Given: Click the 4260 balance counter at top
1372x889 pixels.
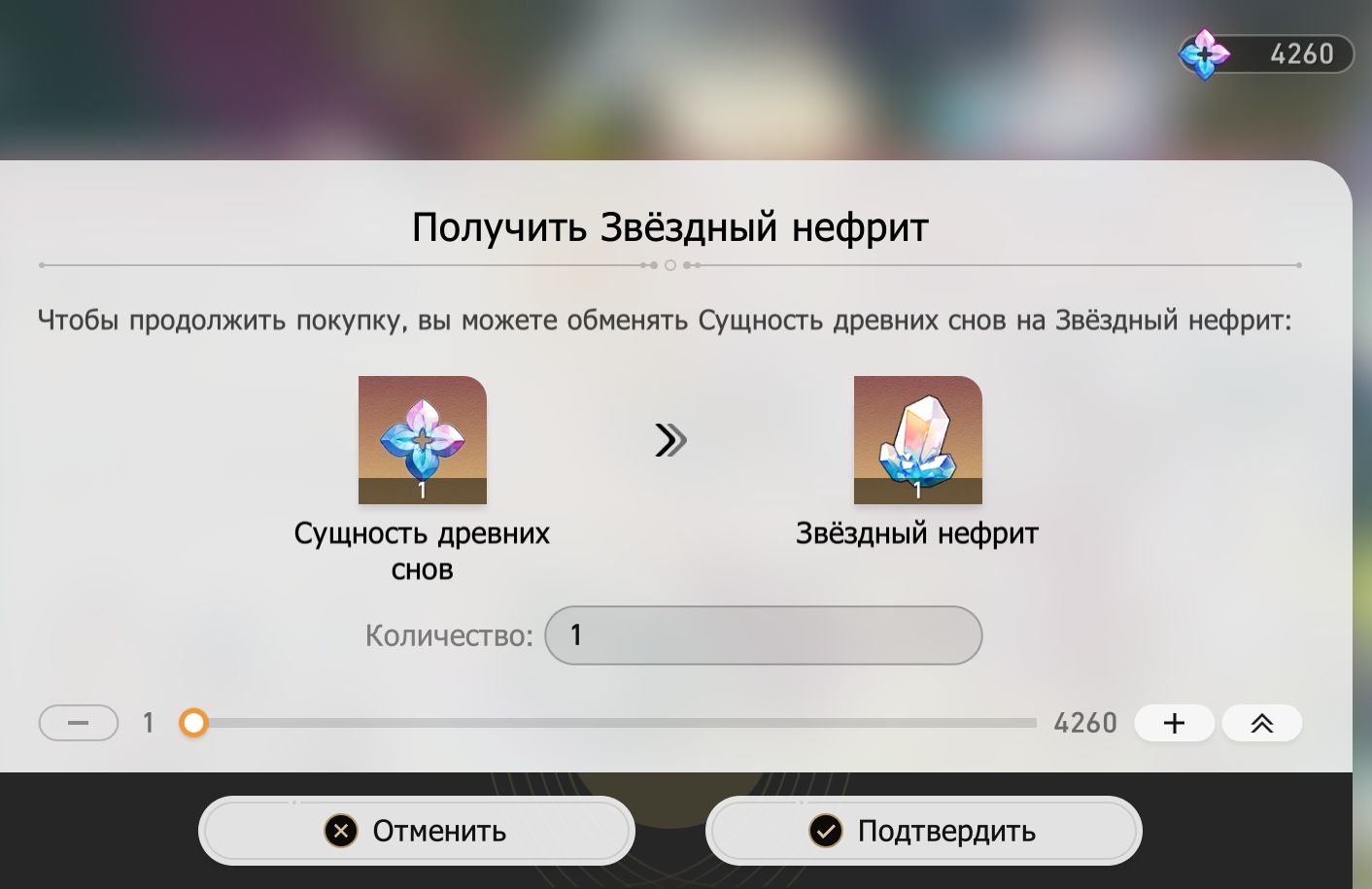Looking at the screenshot, I should pos(1302,53).
